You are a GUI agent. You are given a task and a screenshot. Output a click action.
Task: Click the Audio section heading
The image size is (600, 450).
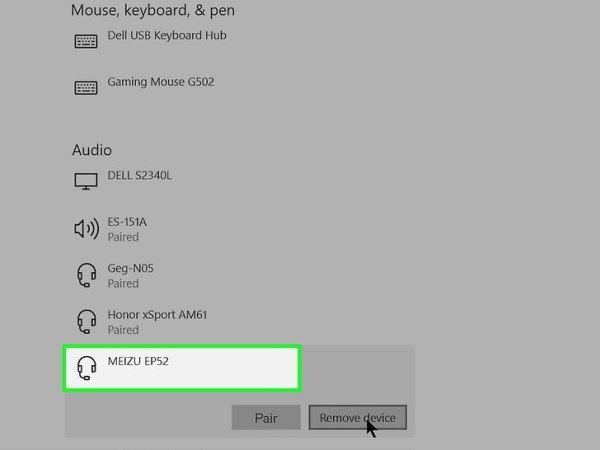click(92, 150)
